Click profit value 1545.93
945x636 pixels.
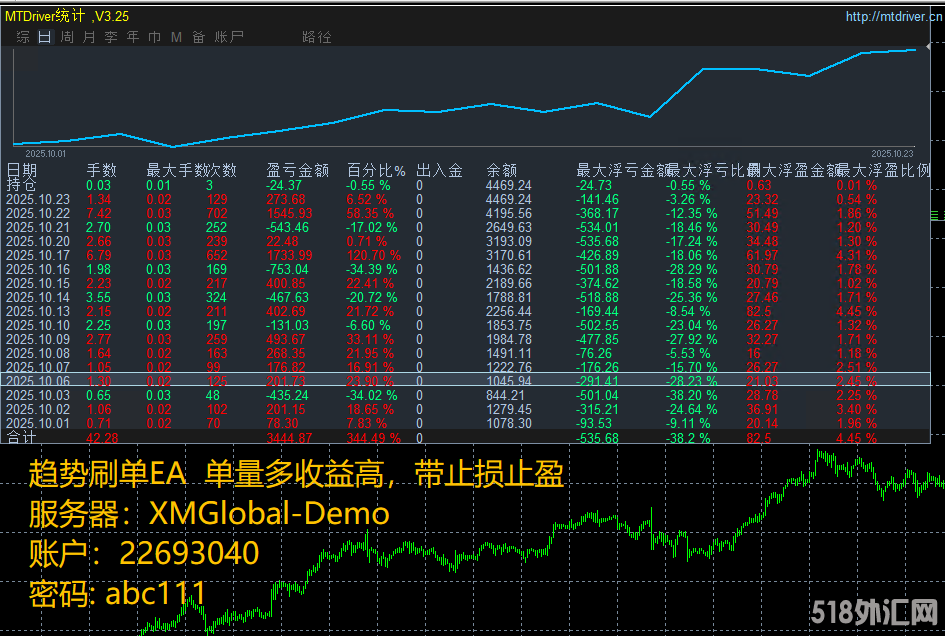coord(289,213)
